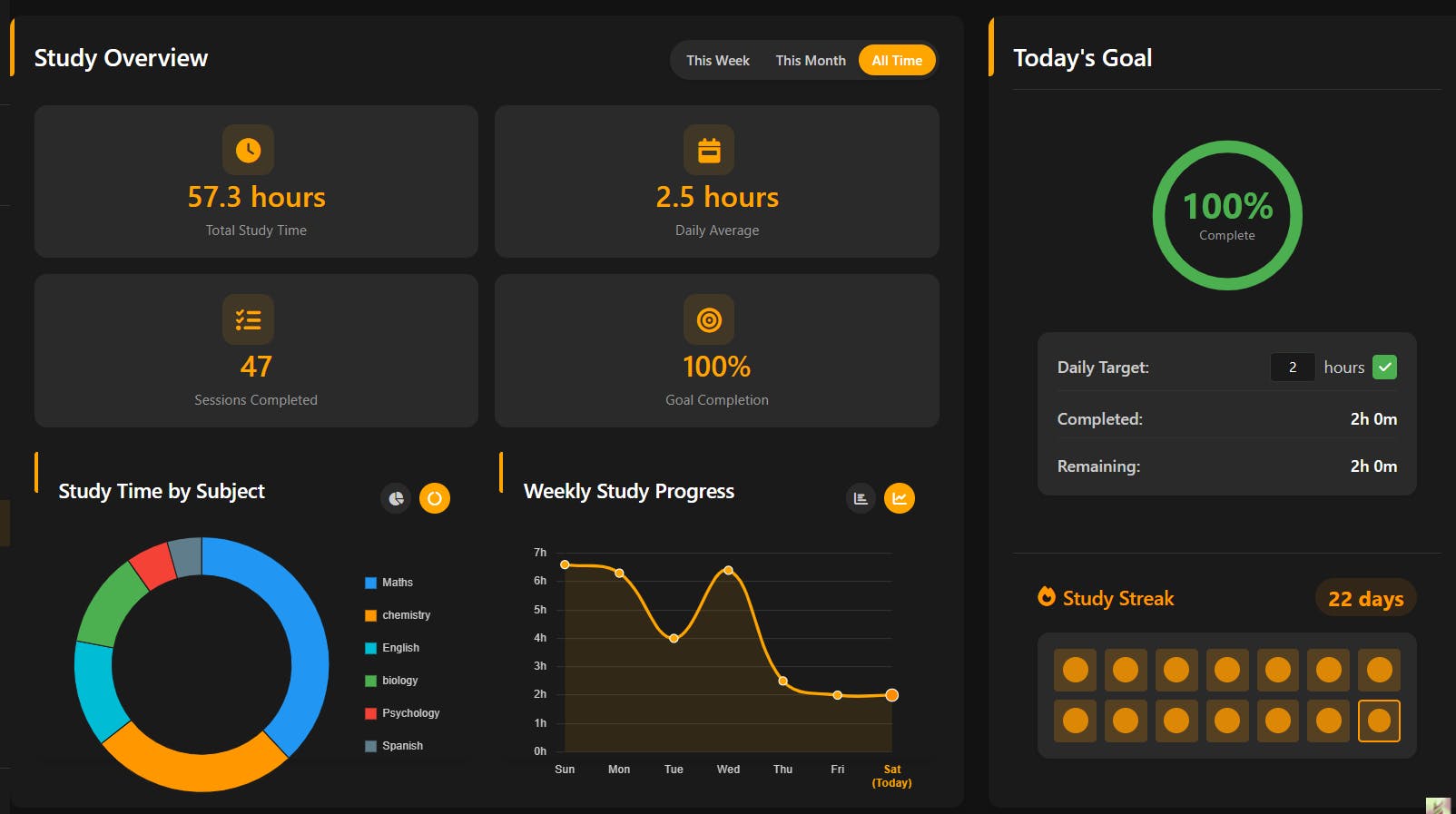Choose the All Time filter
Image resolution: width=1456 pixels, height=814 pixels.
(x=897, y=61)
